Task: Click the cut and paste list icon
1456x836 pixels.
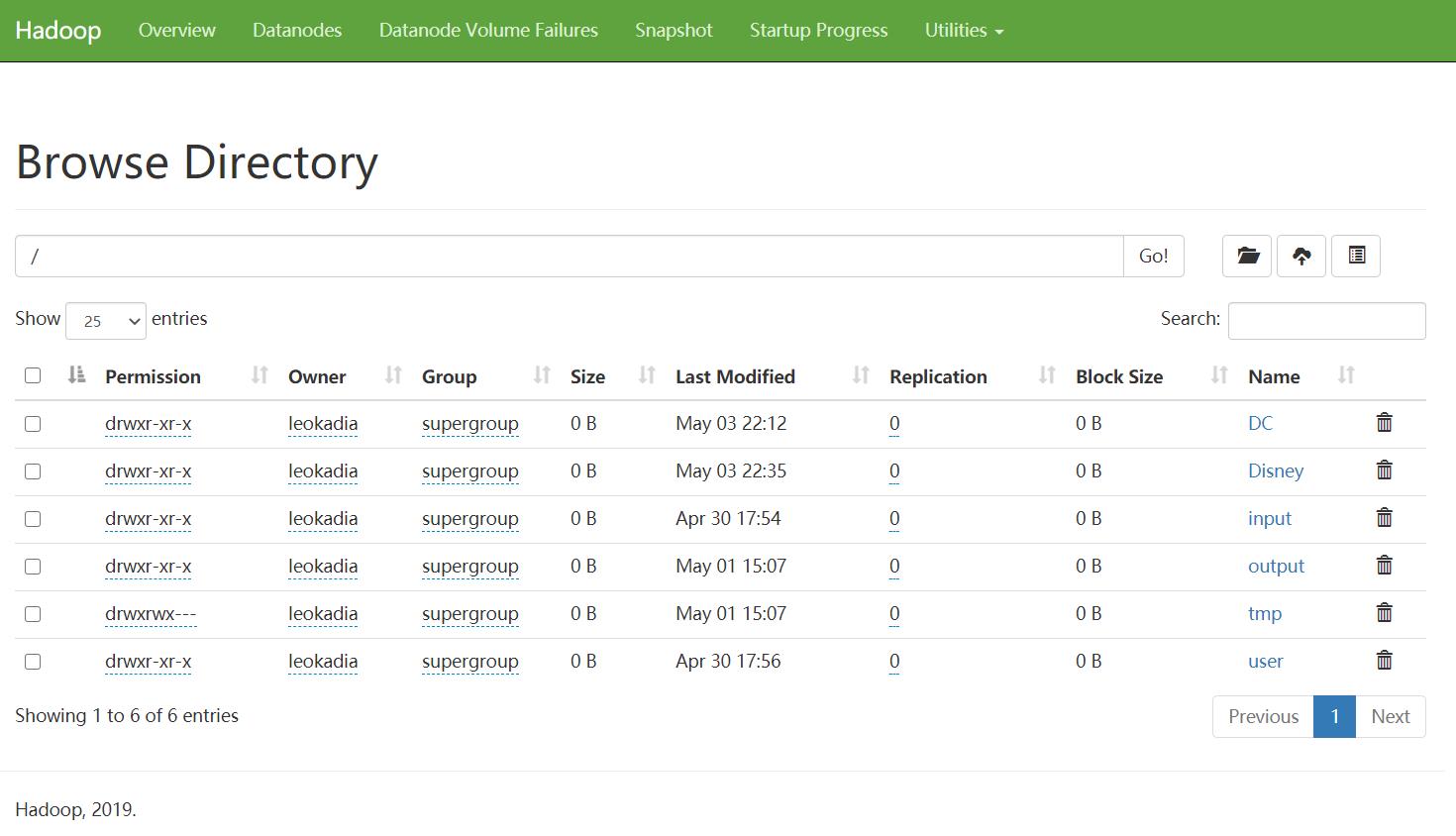Action: 1356,256
